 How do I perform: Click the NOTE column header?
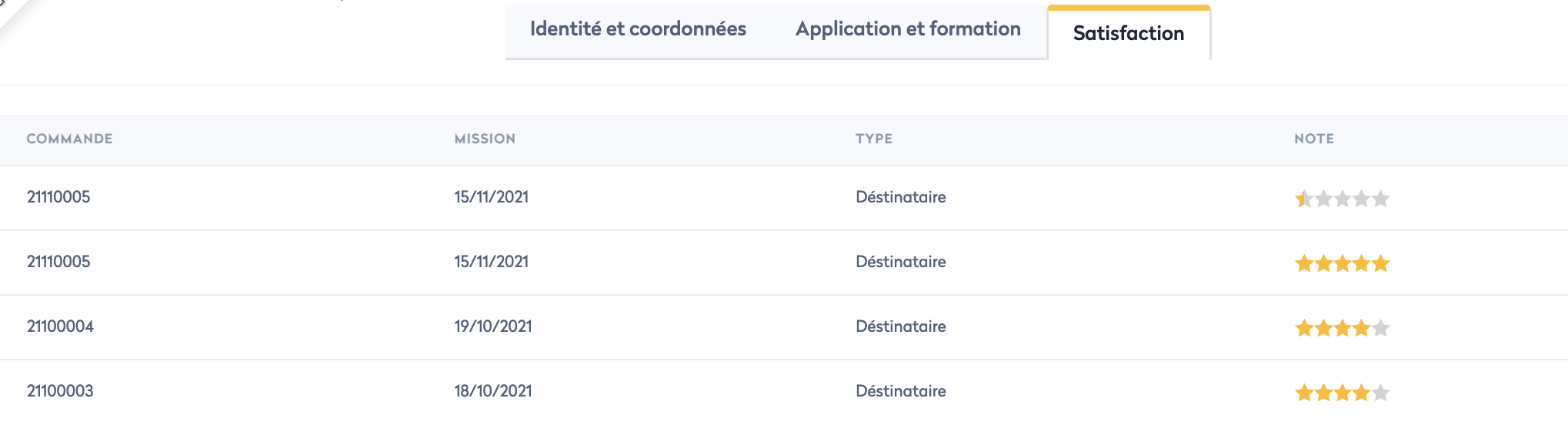[x=1313, y=139]
